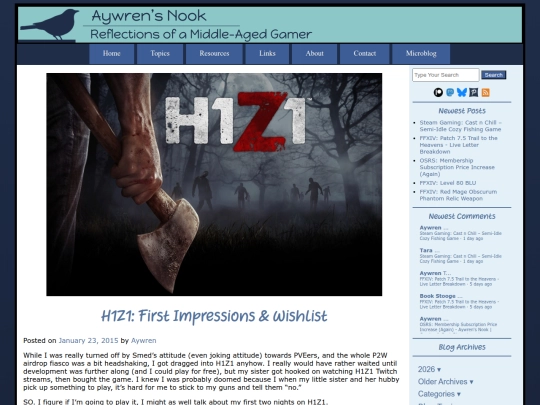Viewport: 540px width, 405px height.
Task: Click the Aywren's Nook site title
Action: coord(149,16)
